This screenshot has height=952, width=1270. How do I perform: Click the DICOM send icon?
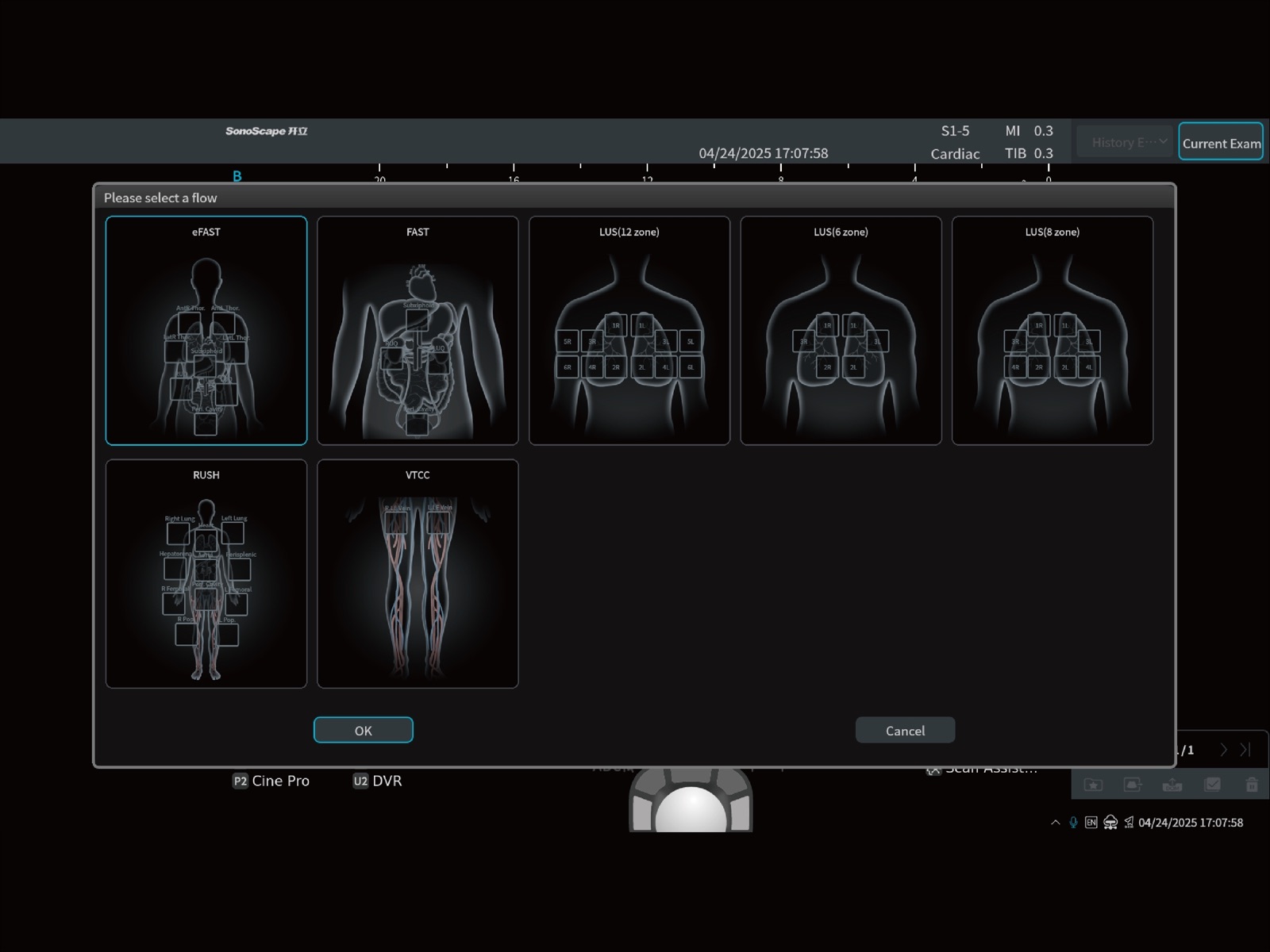coord(1172,785)
